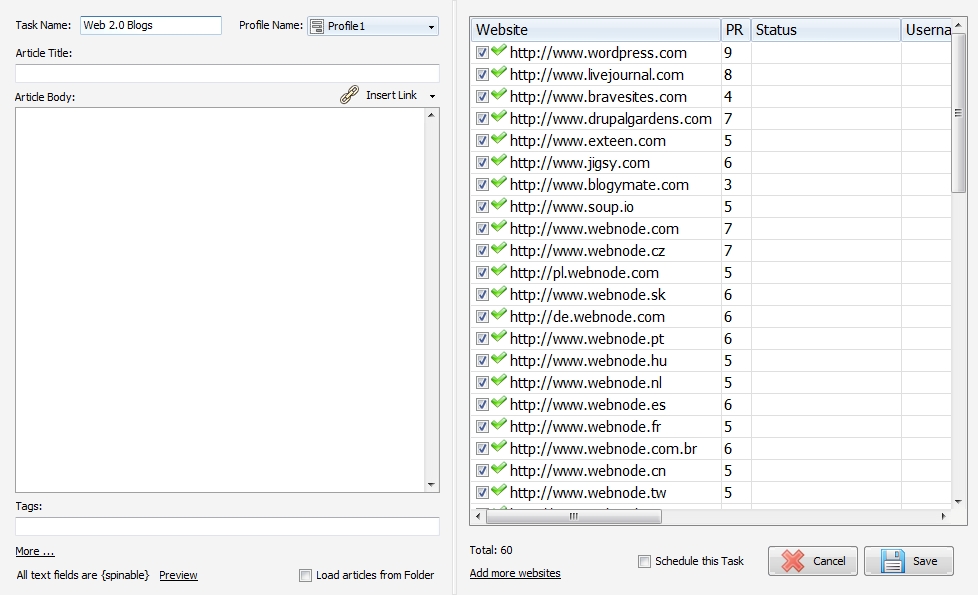Click Article Body scrollbar down arrow
This screenshot has height=595, width=978.
click(x=431, y=485)
